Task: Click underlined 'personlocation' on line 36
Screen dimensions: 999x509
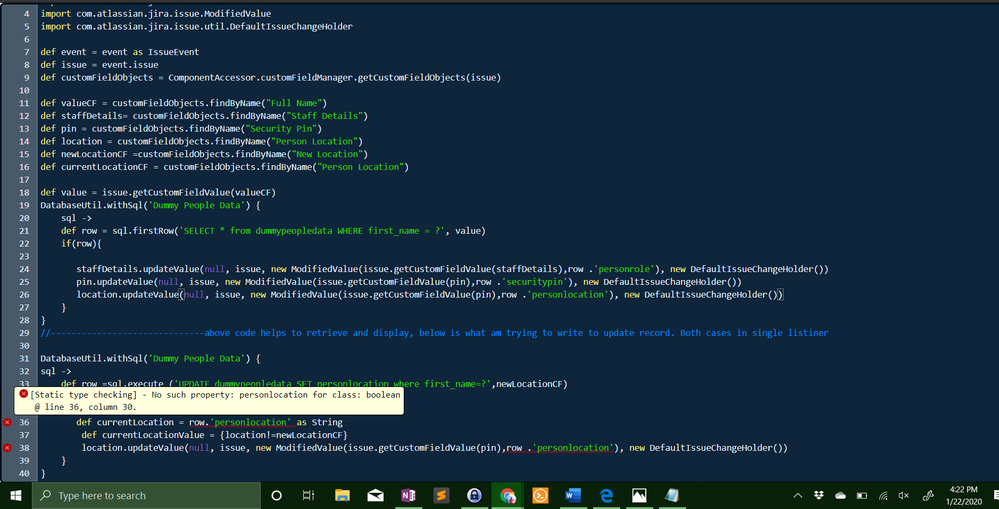Action: coord(250,422)
